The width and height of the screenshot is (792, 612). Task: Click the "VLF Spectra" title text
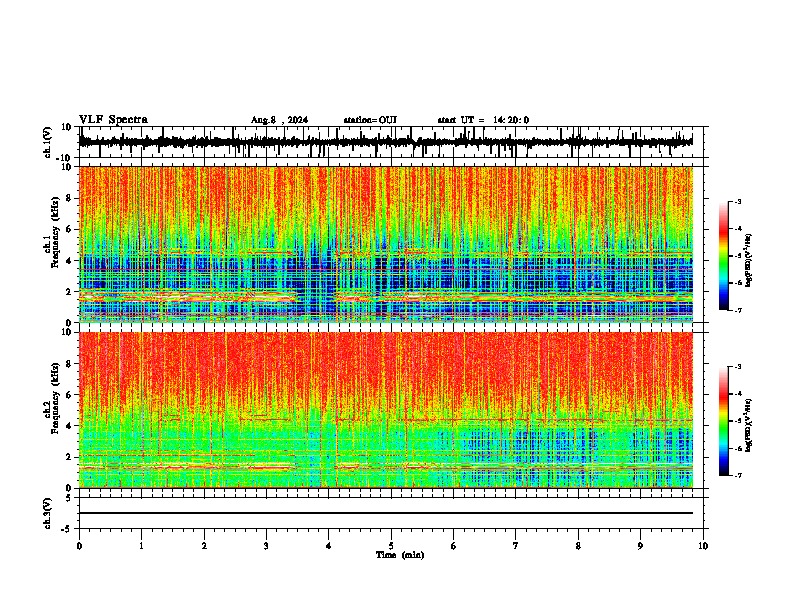coord(113,120)
